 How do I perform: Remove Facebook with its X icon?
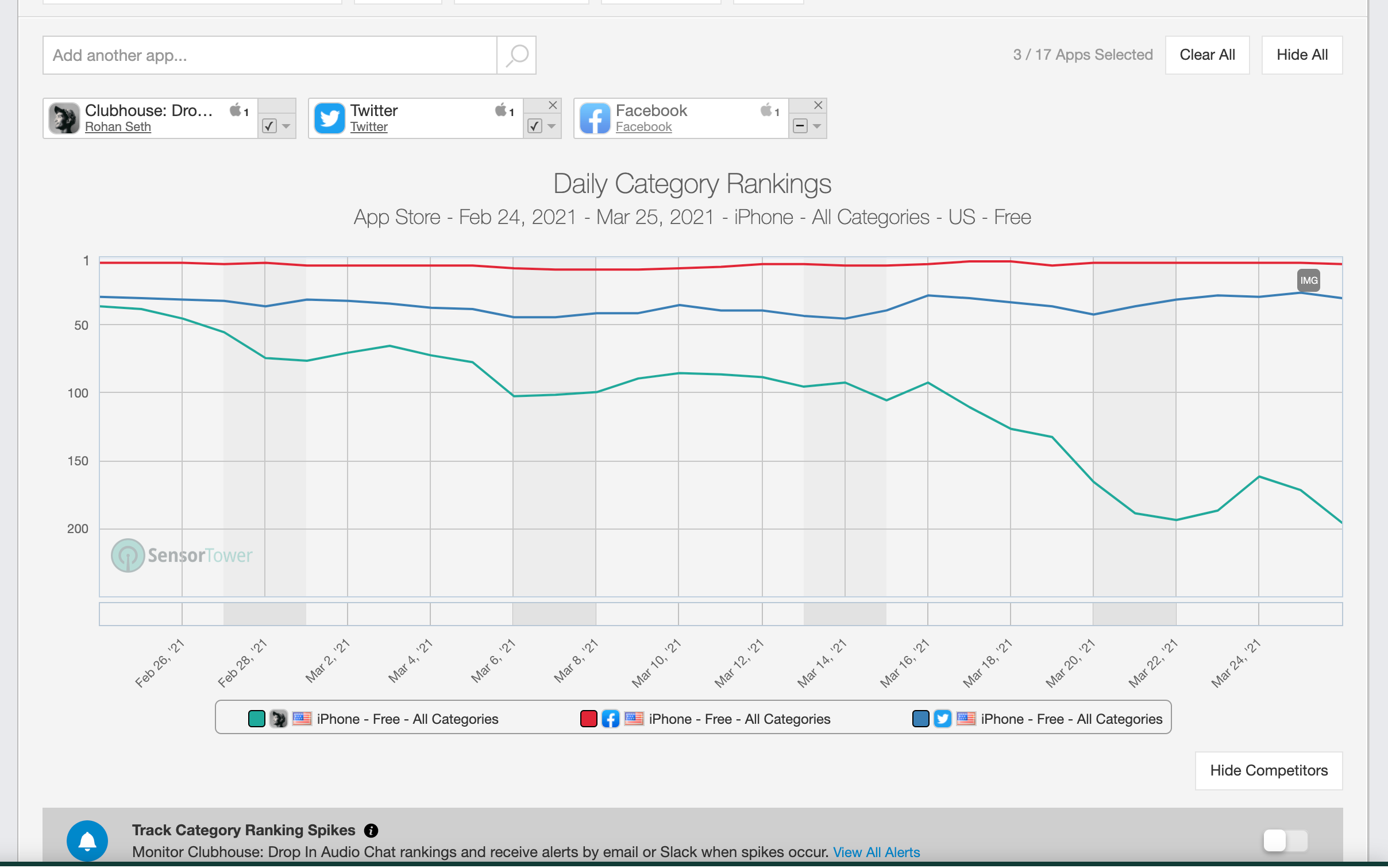point(818,105)
